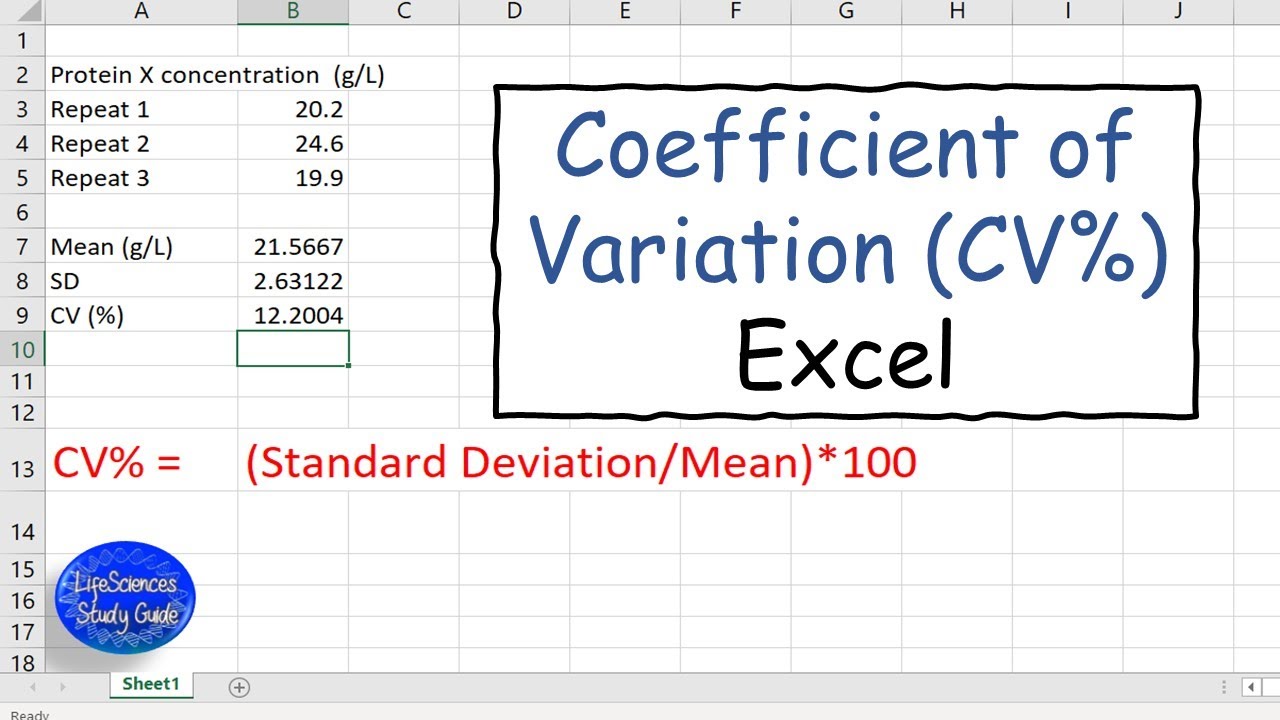
Task: Select row 15 header
Action: pyautogui.click(x=23, y=569)
